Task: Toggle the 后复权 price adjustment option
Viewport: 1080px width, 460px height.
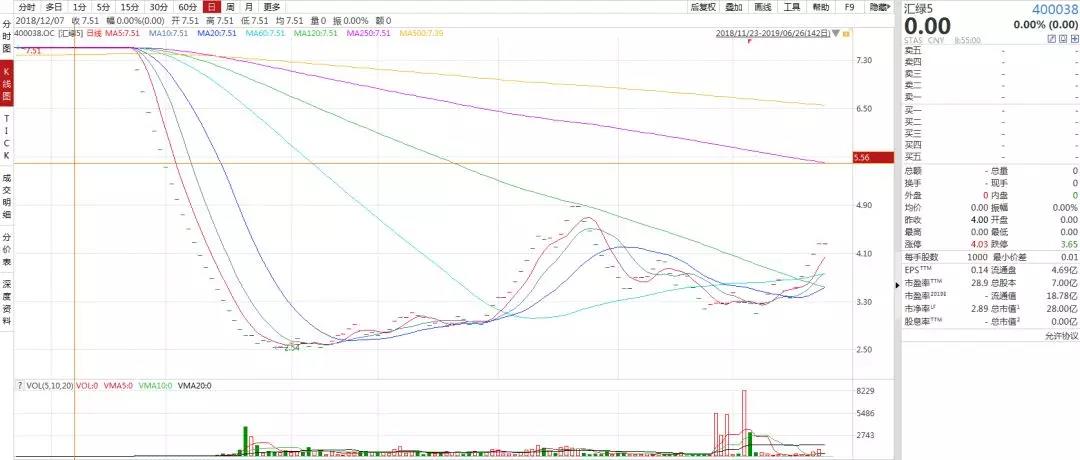Action: pyautogui.click(x=703, y=6)
